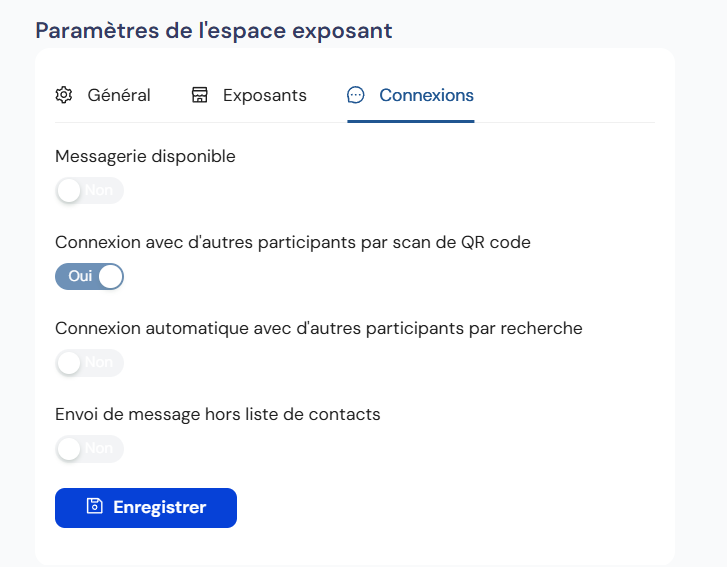Enable message sending outside contact list toggle
Screen dimensions: 727x567
click(89, 449)
